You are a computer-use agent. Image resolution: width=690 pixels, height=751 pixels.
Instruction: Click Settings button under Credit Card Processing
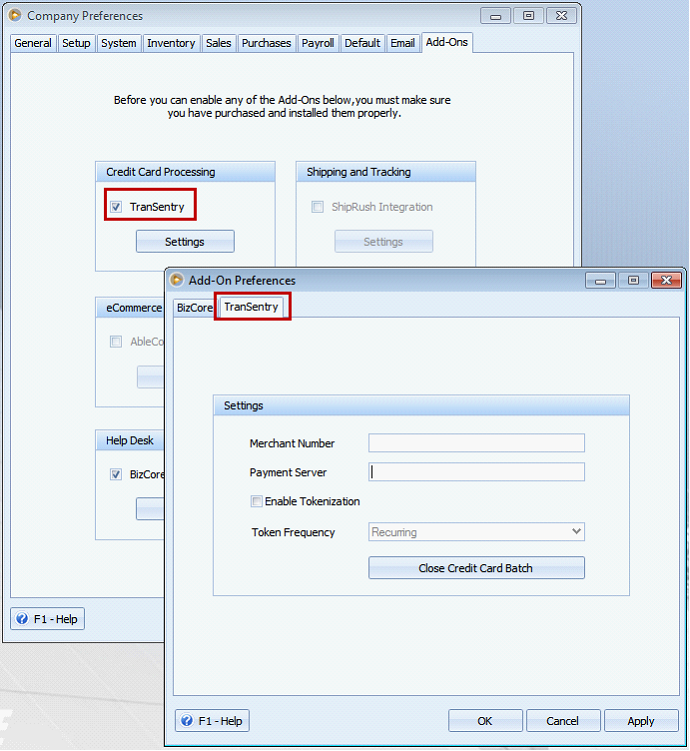point(185,241)
